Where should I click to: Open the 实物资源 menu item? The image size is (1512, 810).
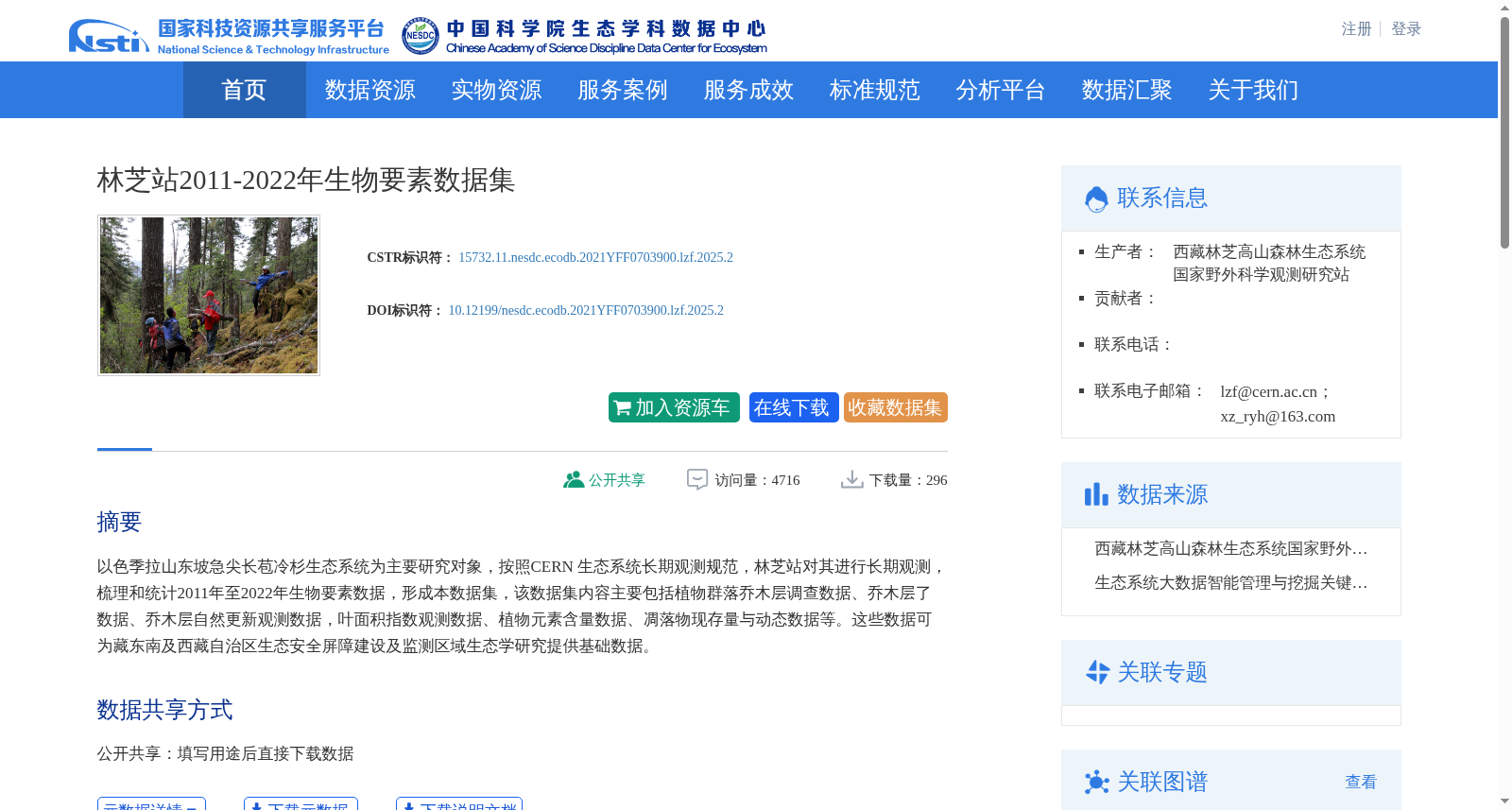[496, 90]
